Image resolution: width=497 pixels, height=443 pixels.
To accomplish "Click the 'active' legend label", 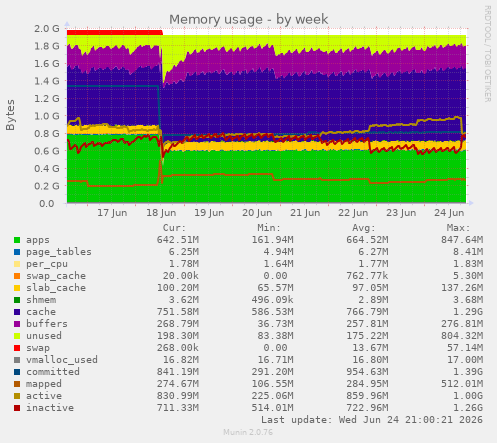I will click(x=44, y=396).
